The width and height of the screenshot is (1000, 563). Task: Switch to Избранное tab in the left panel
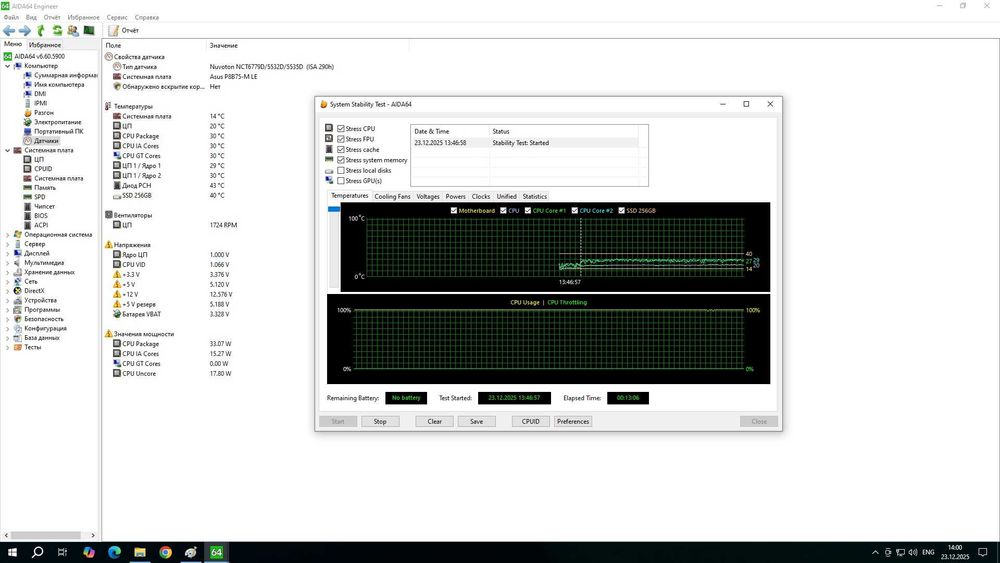tap(45, 45)
